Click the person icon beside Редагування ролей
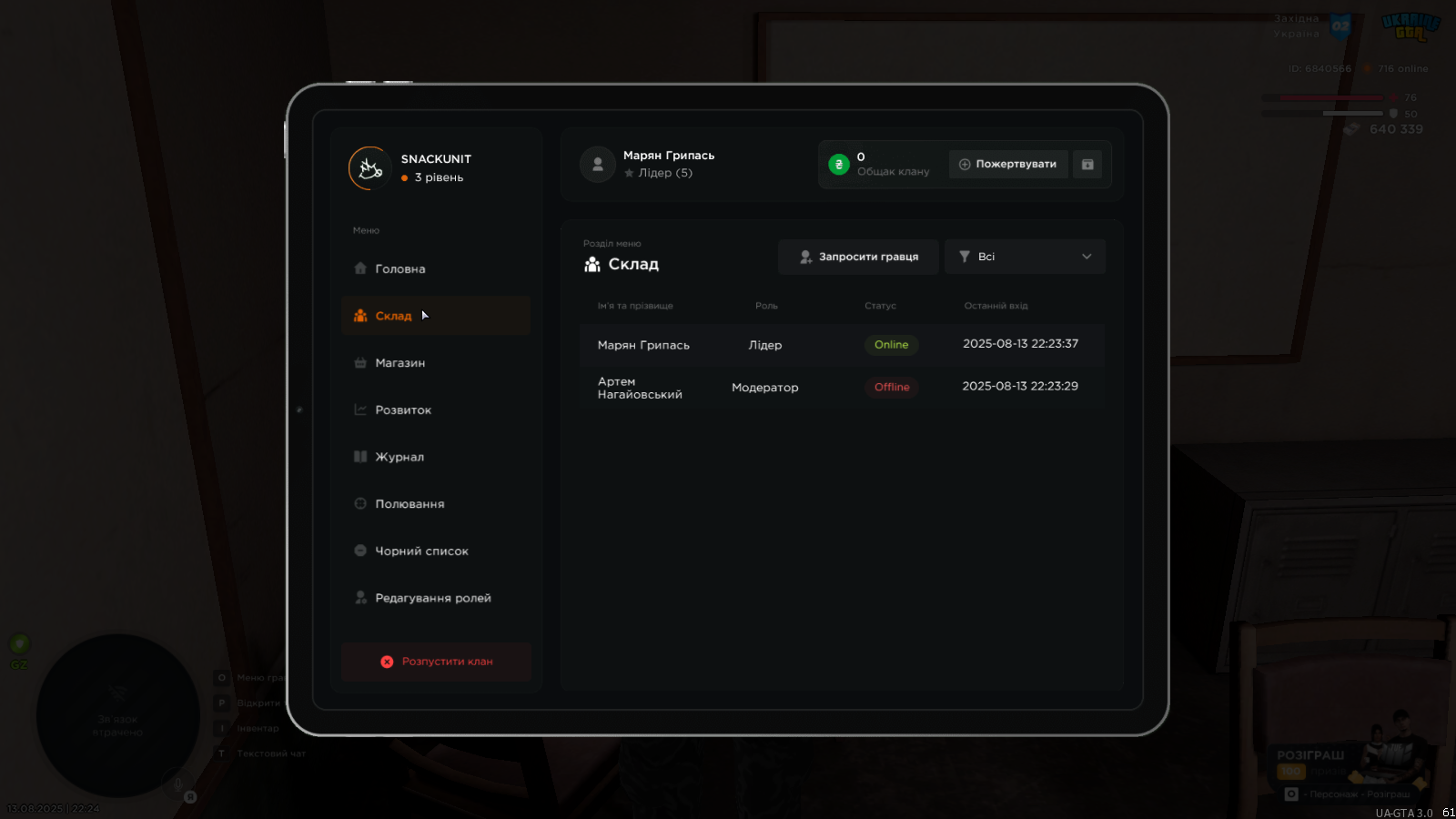 click(360, 598)
